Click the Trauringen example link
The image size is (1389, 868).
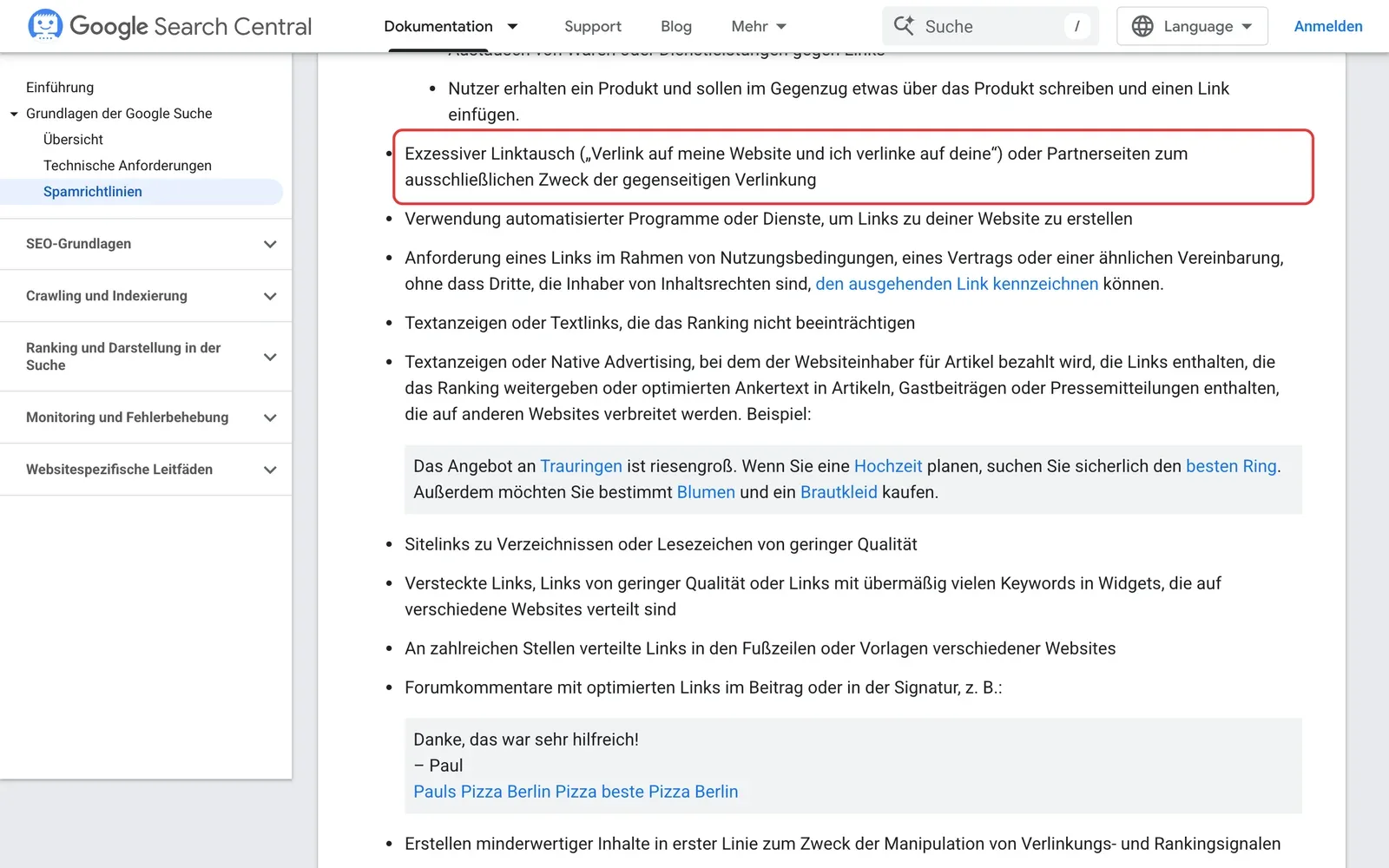pos(581,466)
